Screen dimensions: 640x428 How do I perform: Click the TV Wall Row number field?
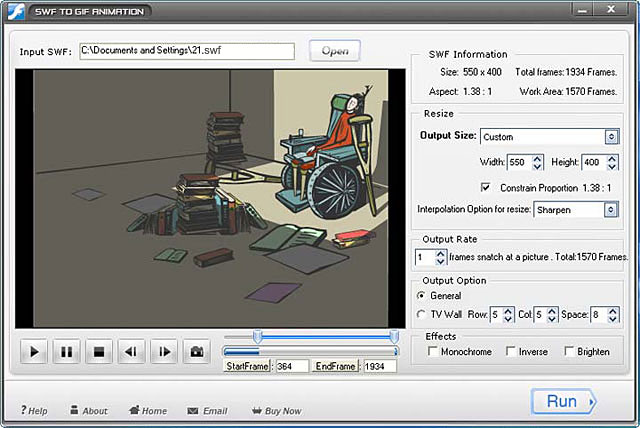(497, 315)
